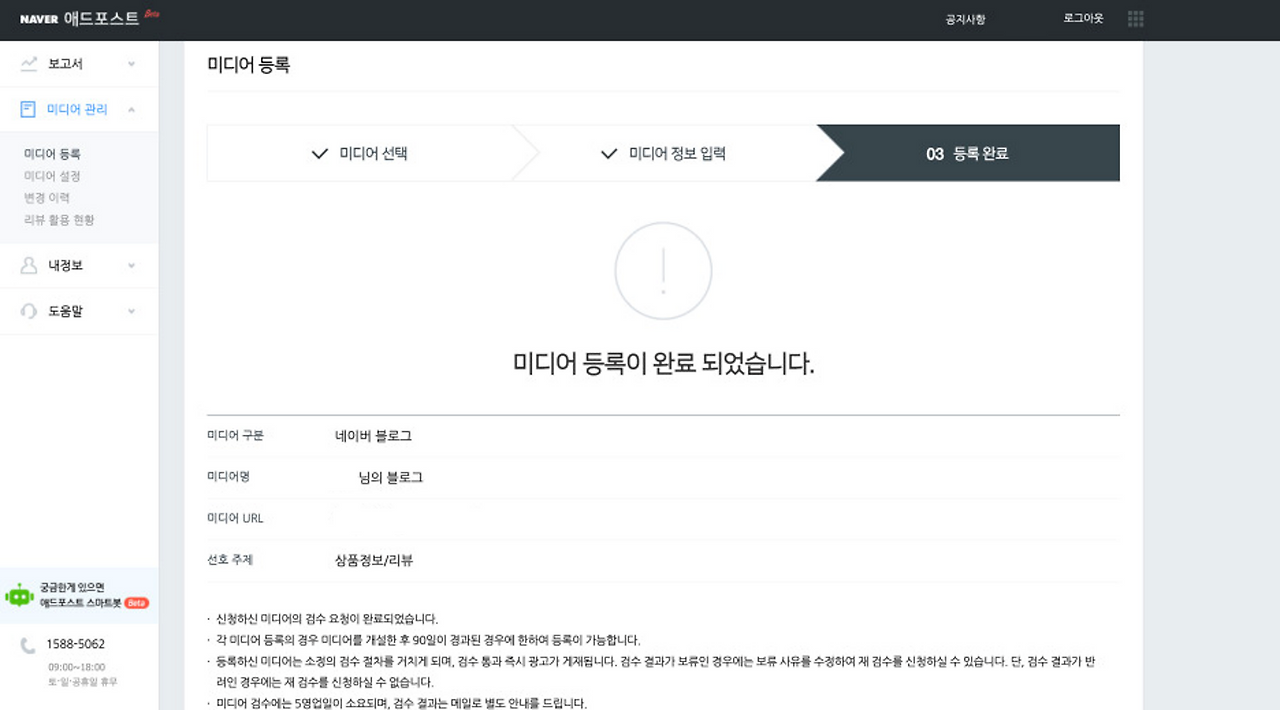Click the 03 등록 완료 step indicator

click(966, 153)
